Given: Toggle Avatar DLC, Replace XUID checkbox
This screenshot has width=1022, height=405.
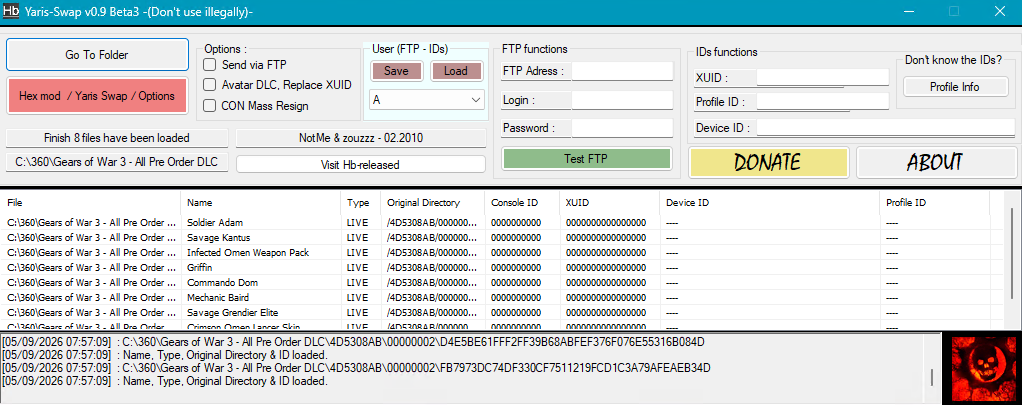Looking at the screenshot, I should tap(210, 85).
